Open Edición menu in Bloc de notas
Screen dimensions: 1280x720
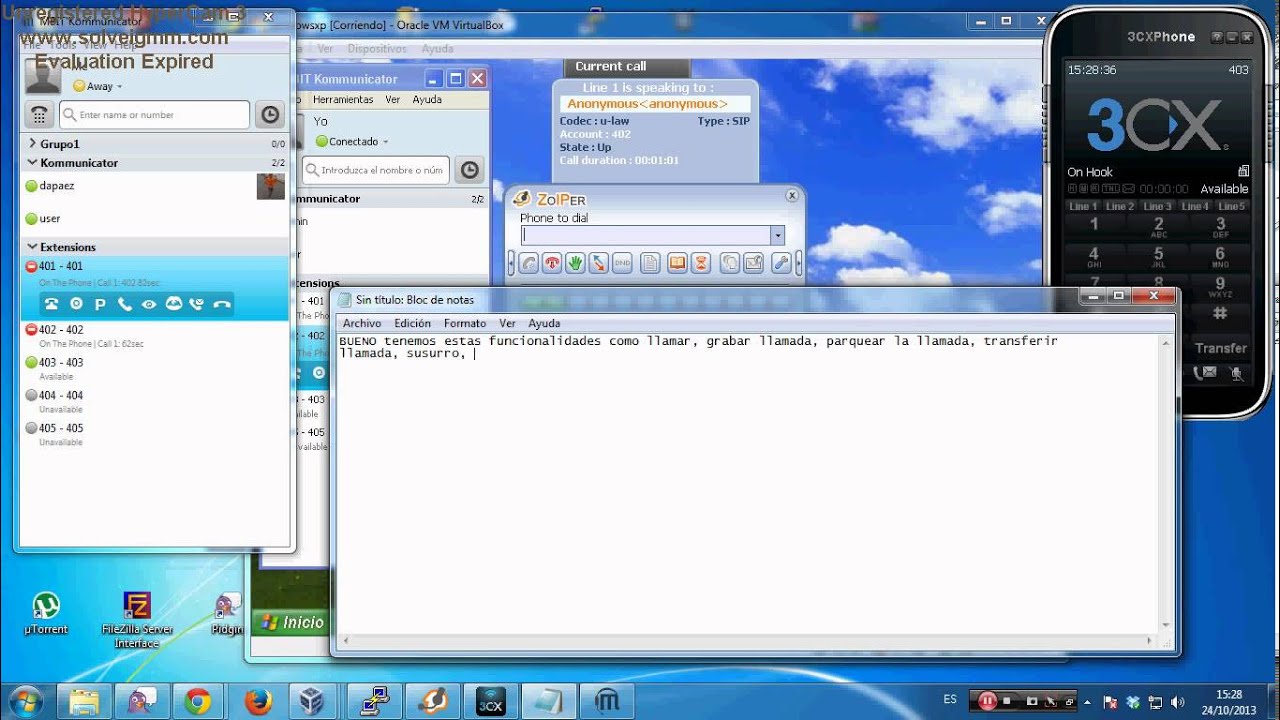coord(412,323)
